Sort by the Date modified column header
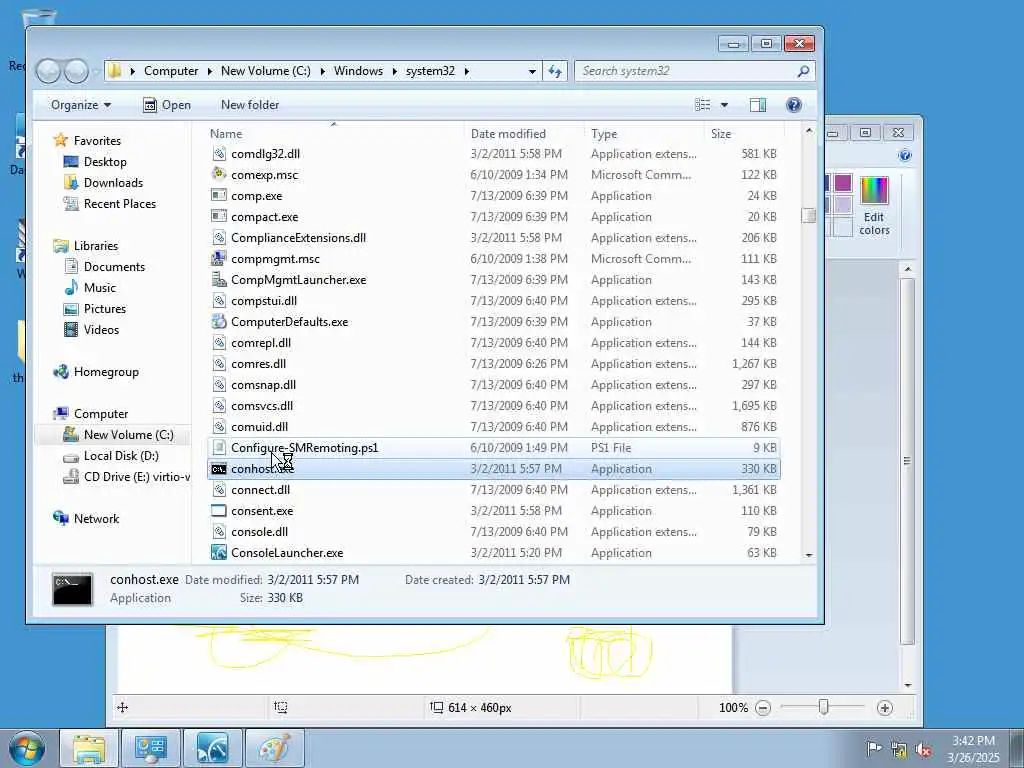 click(x=525, y=134)
